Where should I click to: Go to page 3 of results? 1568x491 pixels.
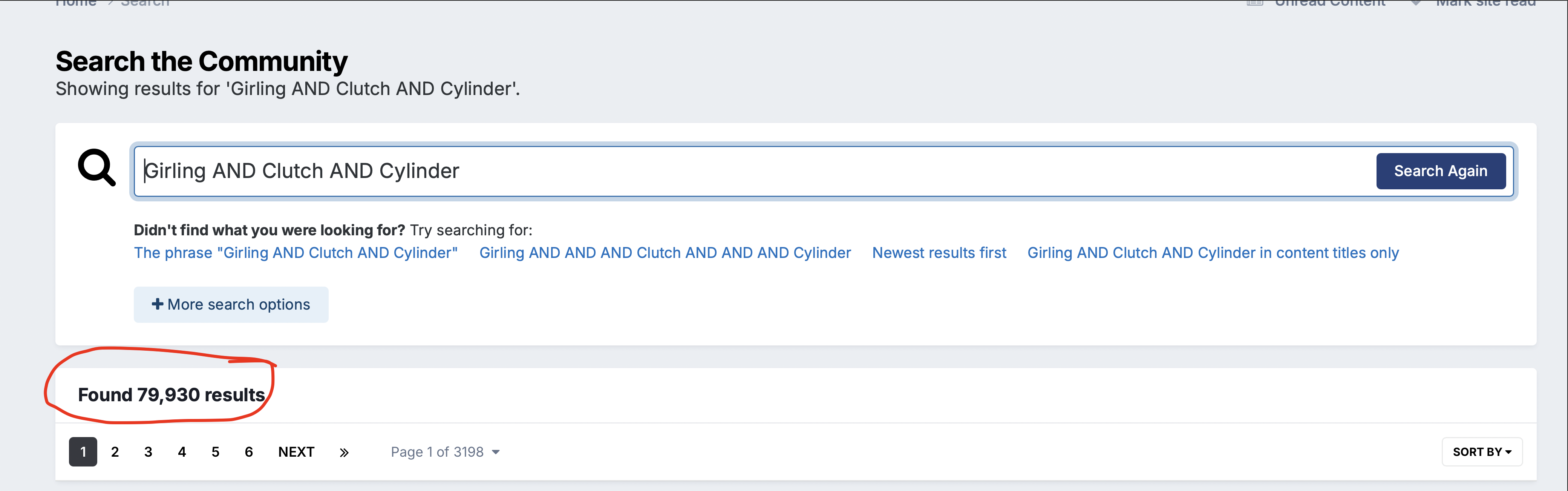149,452
